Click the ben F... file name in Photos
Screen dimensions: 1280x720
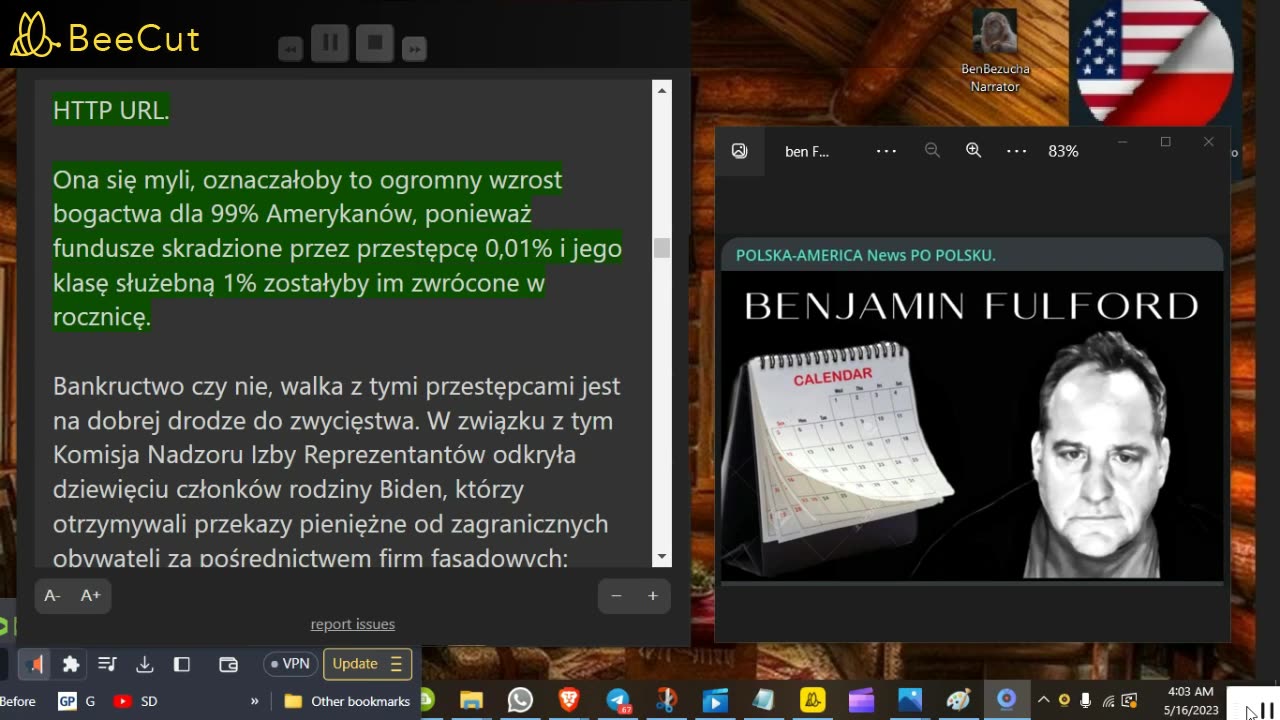[x=807, y=151]
